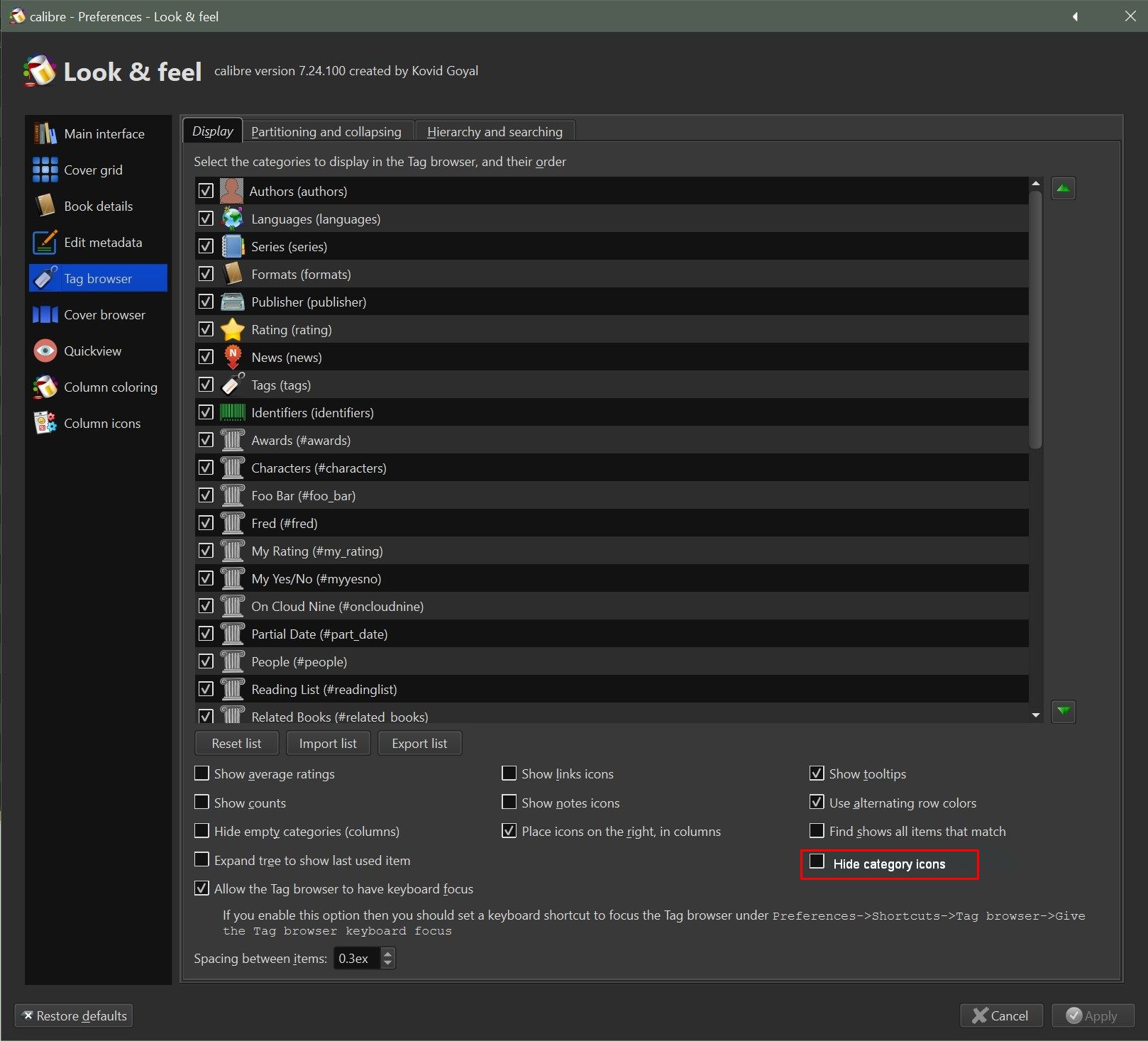The width and height of the screenshot is (1148, 1041).
Task: Go to Edit metadata section
Action: click(x=102, y=243)
